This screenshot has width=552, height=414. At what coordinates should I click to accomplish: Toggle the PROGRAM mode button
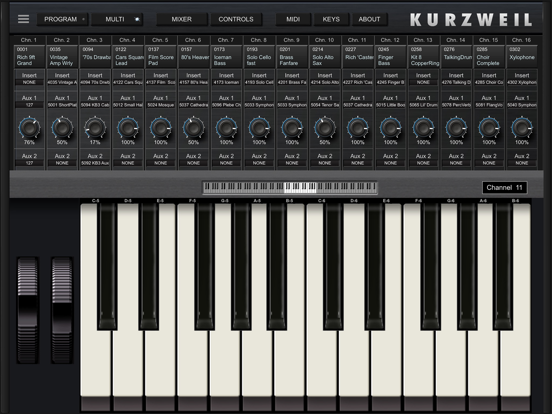tap(62, 19)
